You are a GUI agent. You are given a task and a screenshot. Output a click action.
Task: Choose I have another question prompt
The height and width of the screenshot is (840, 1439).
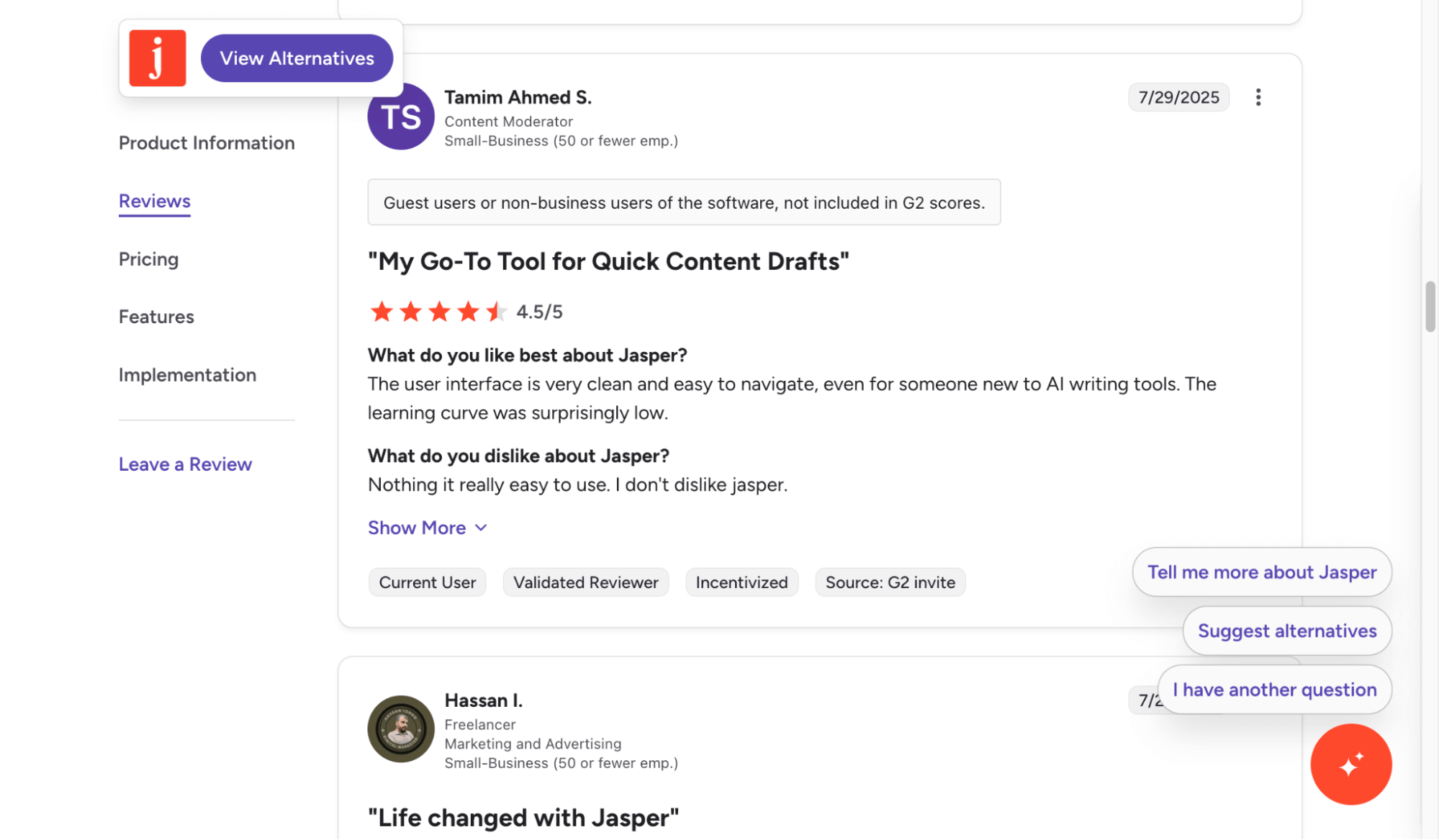[1274, 690]
